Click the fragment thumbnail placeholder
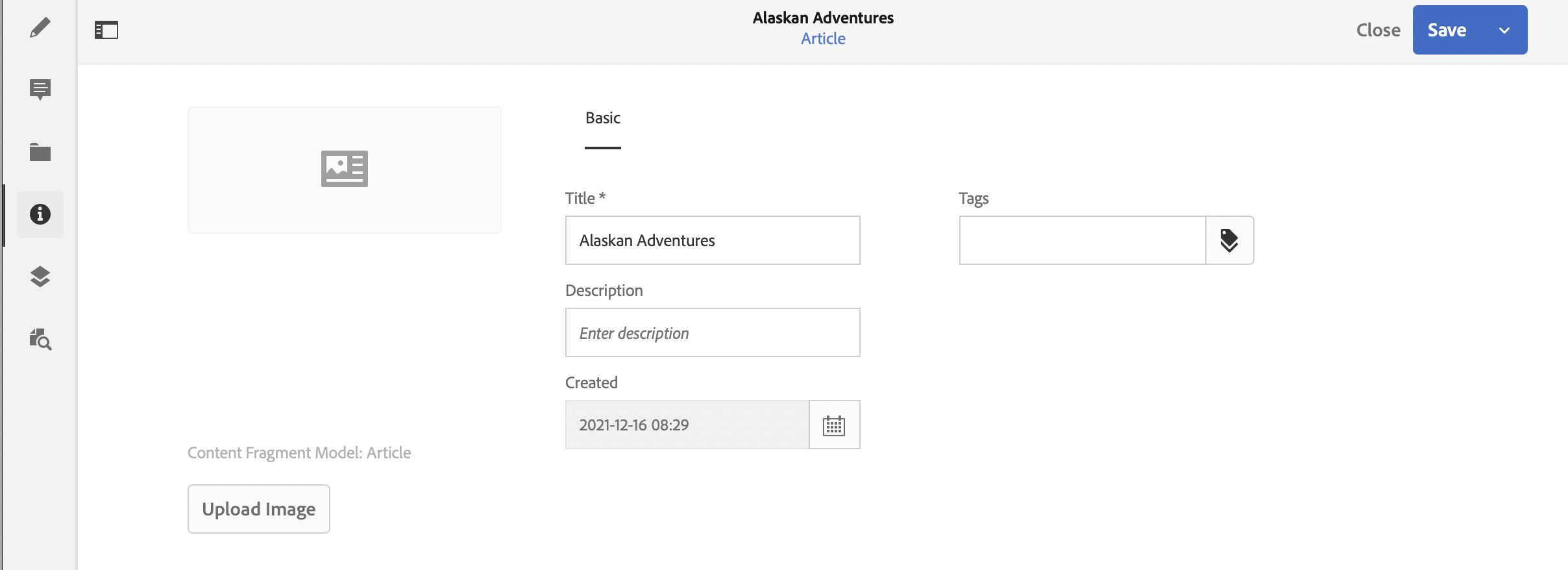 click(345, 169)
